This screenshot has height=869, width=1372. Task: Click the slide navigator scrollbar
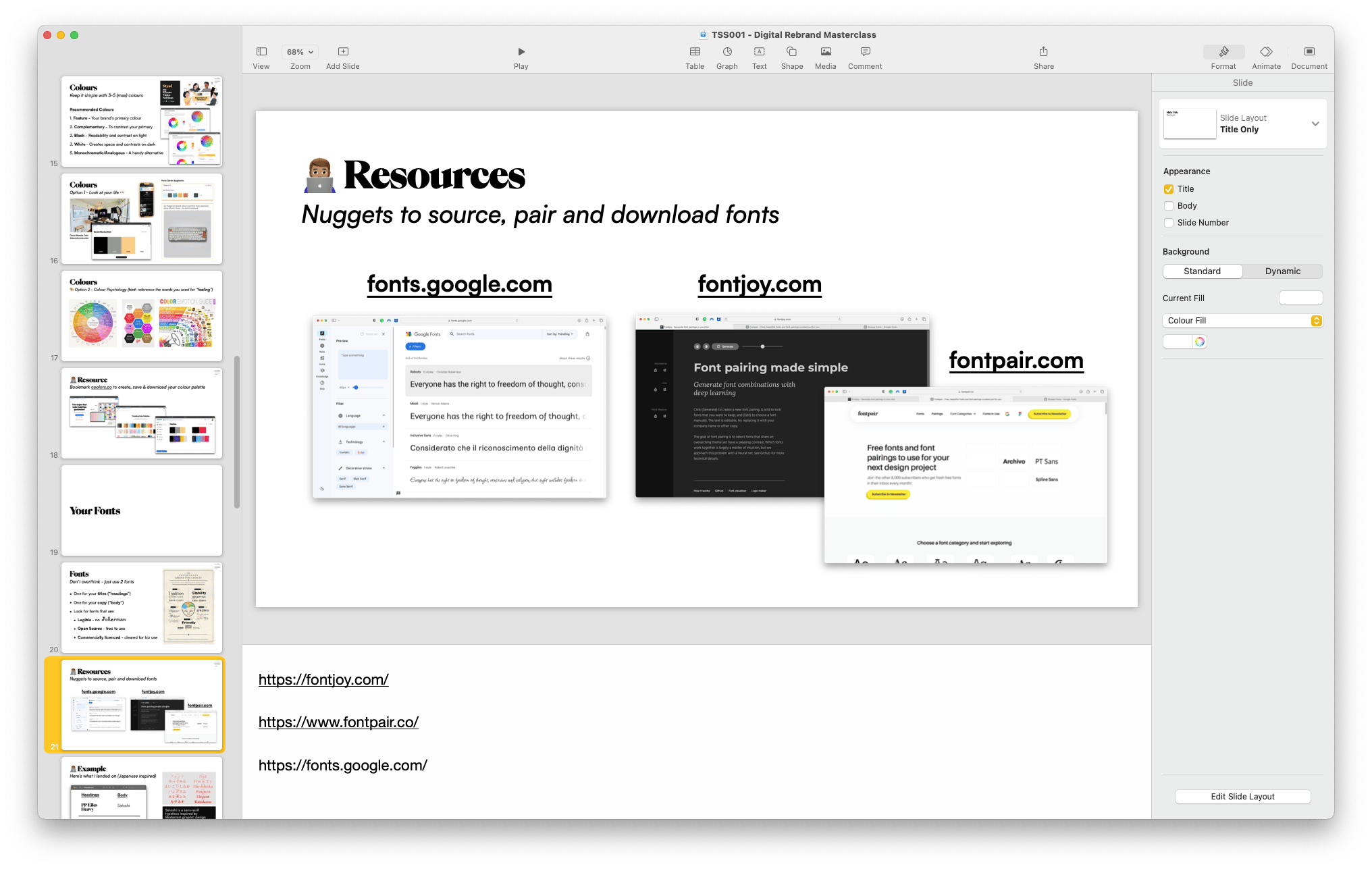tap(237, 432)
